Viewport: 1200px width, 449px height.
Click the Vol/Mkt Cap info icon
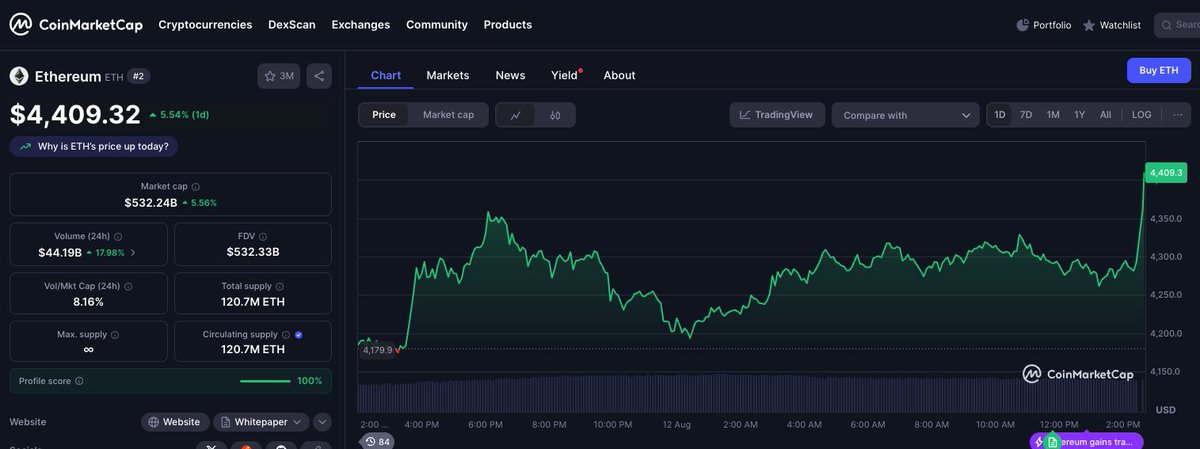(x=128, y=286)
